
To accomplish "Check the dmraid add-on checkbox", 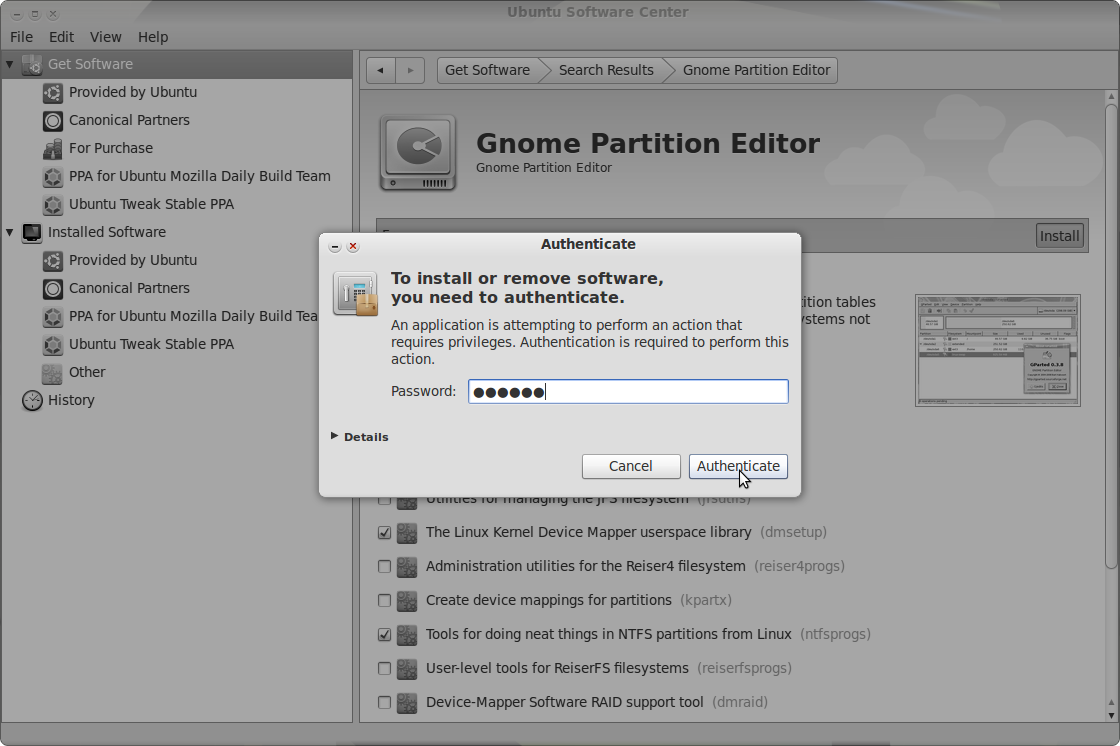I will [x=384, y=702].
